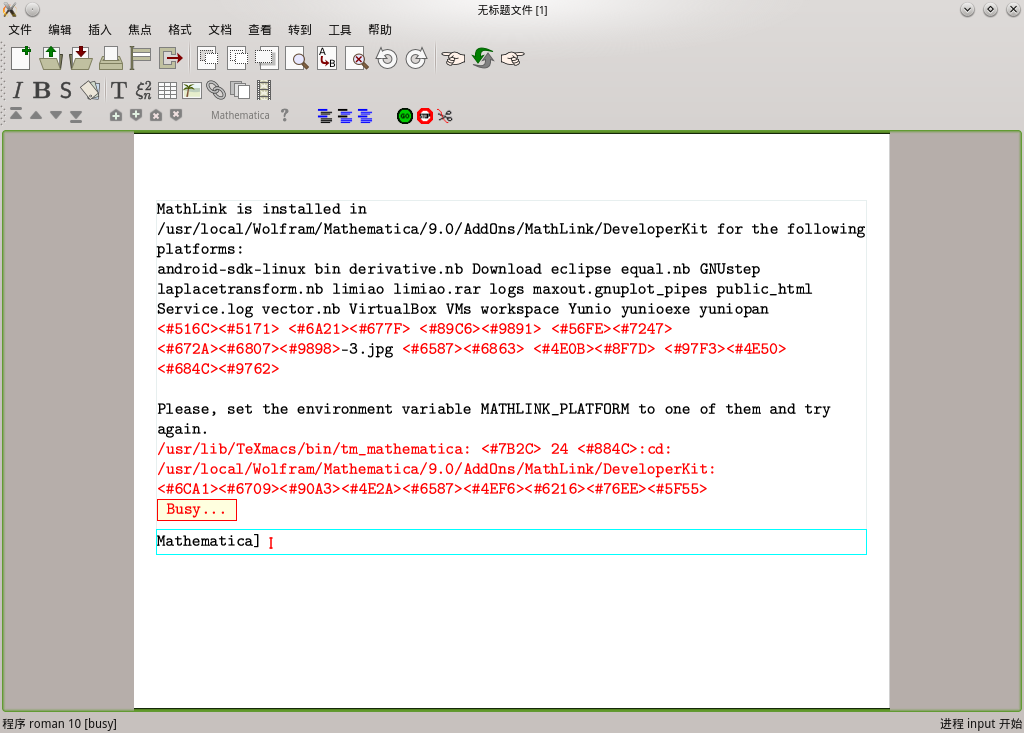This screenshot has width=1024, height=733.
Task: Click the film strip animation icon
Action: [x=264, y=90]
